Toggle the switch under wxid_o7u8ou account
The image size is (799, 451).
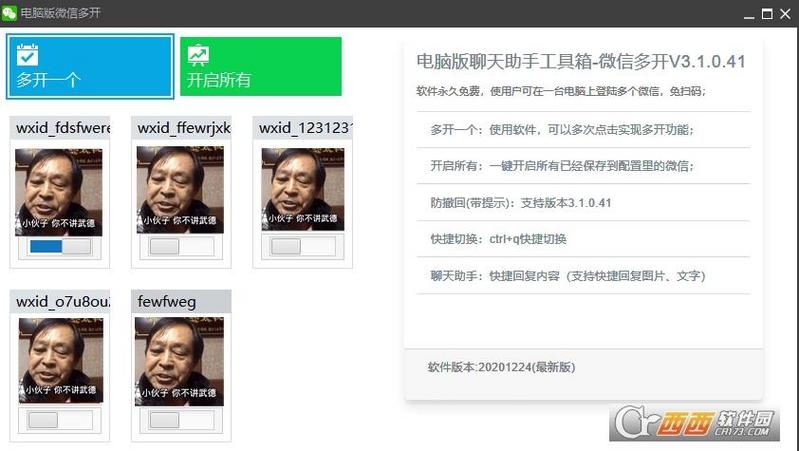coord(60,420)
